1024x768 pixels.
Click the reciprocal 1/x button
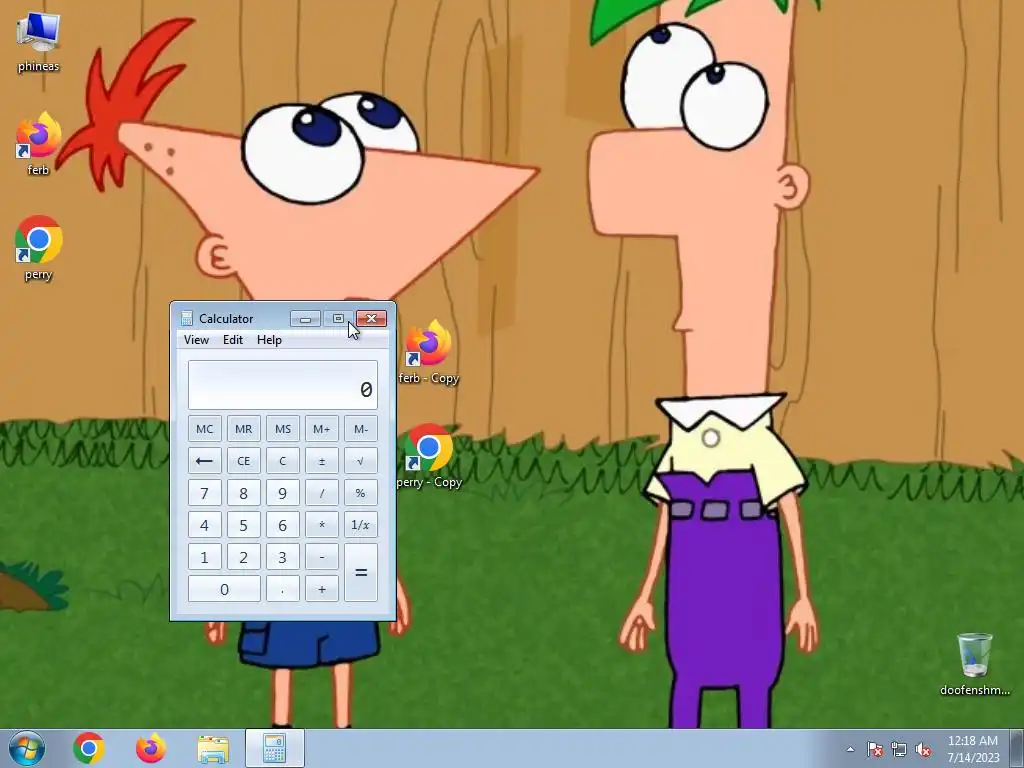(361, 525)
